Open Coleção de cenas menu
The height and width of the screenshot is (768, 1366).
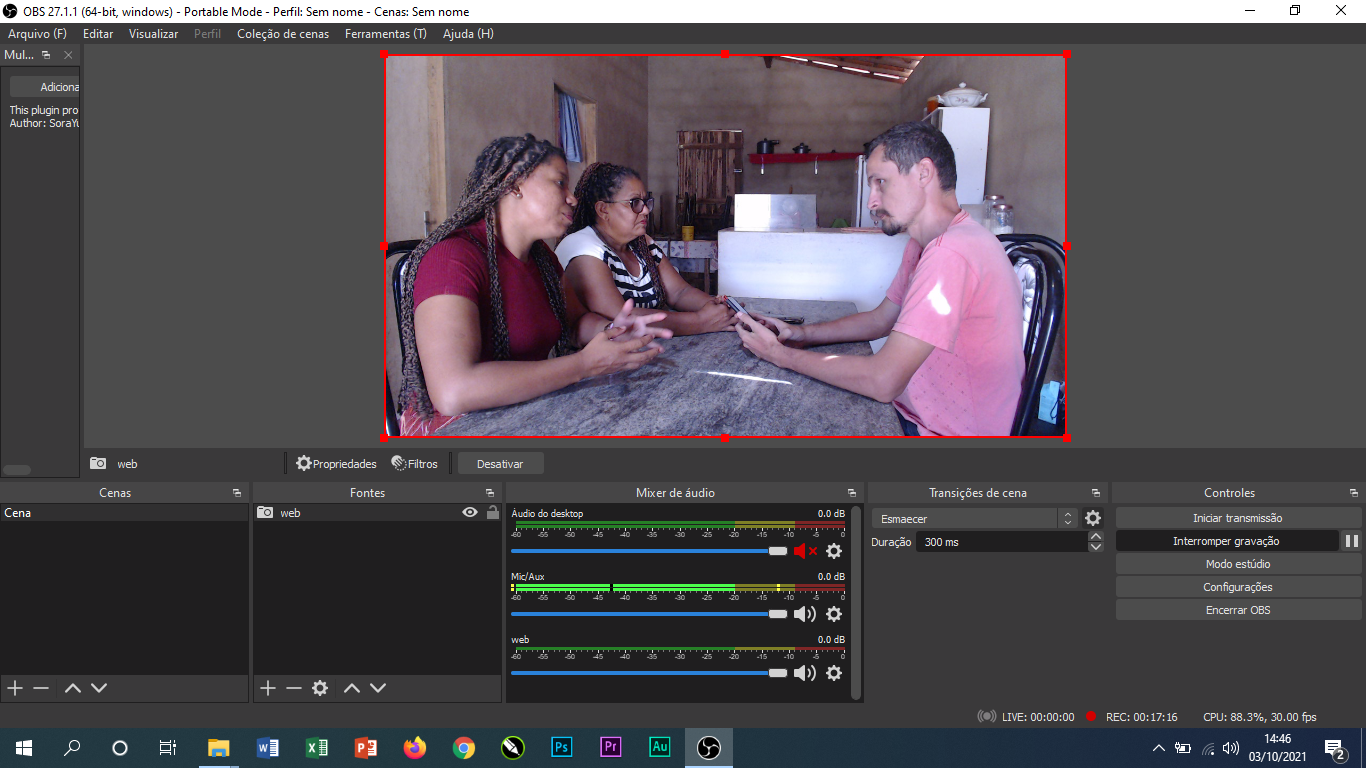pos(283,34)
